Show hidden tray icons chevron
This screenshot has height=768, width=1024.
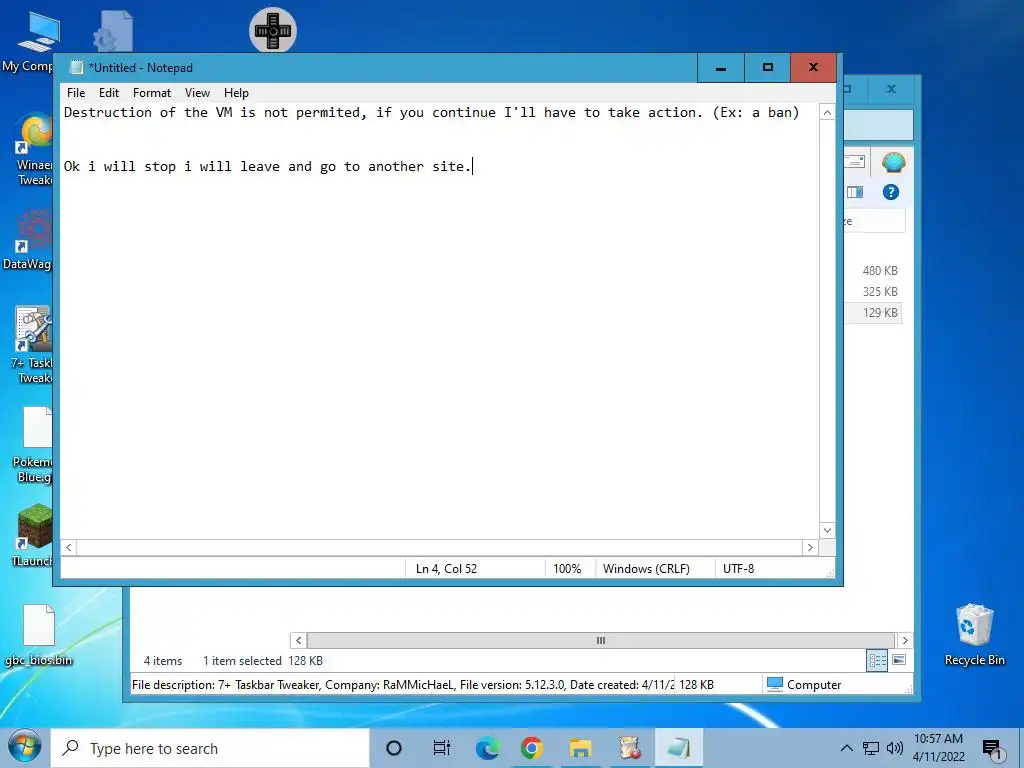[x=846, y=748]
